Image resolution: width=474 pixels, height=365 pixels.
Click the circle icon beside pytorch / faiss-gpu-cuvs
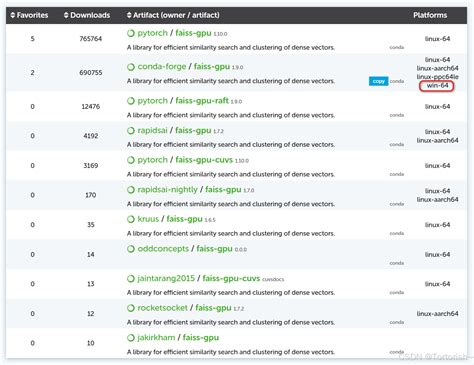(131, 160)
